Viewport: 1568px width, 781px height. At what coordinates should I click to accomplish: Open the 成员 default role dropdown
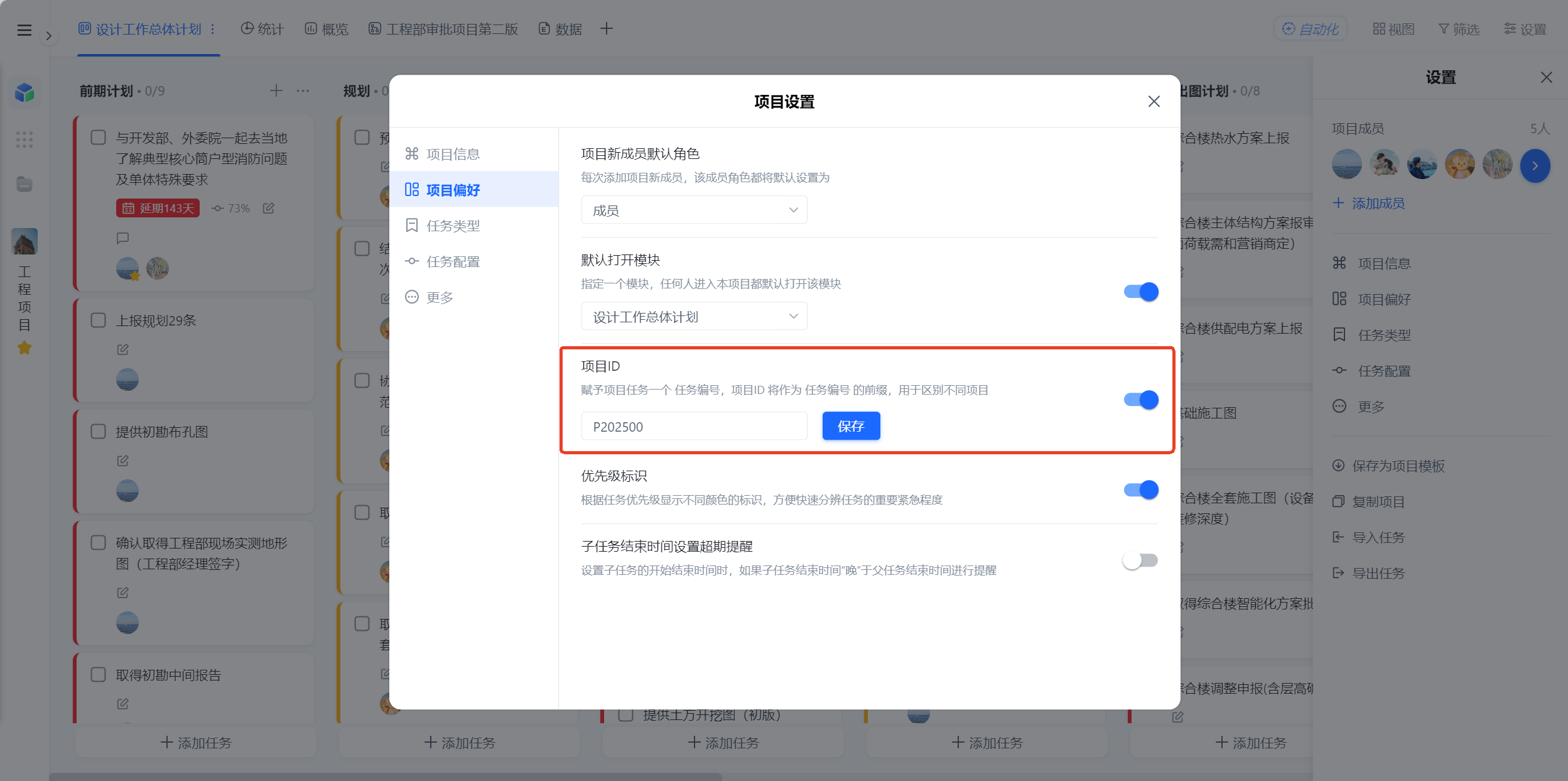(694, 210)
